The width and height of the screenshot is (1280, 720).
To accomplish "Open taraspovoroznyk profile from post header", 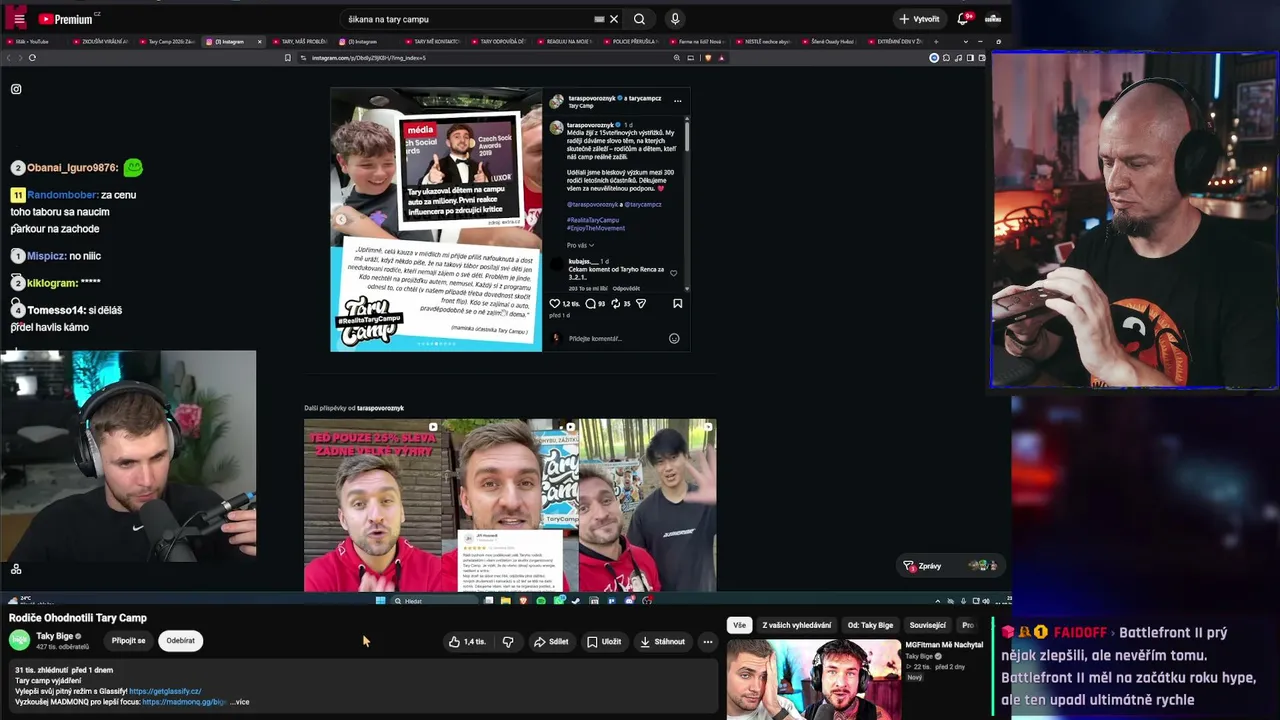I will pyautogui.click(x=591, y=98).
